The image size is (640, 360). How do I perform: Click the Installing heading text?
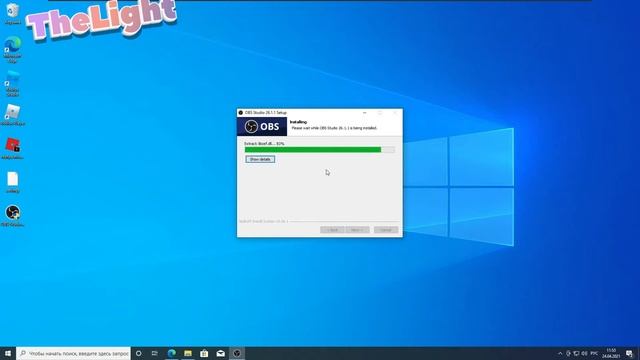[x=298, y=122]
